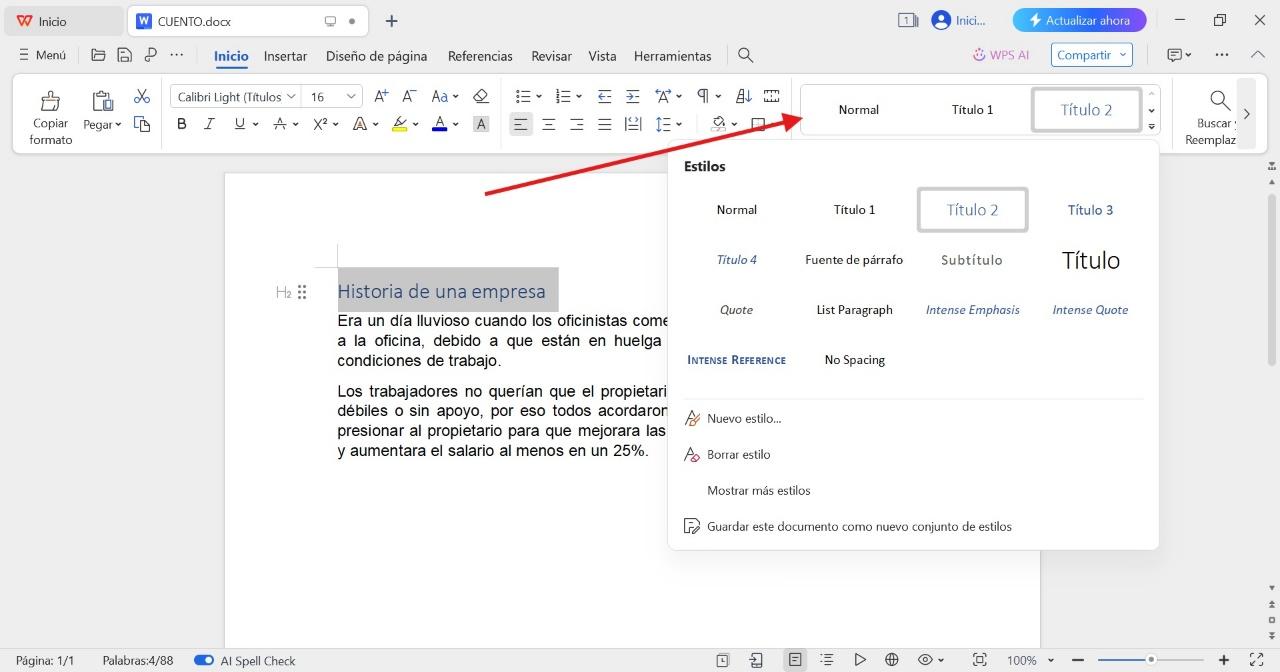Image resolution: width=1280 pixels, height=672 pixels.
Task: Switch to the Insertar tab
Action: click(x=285, y=56)
